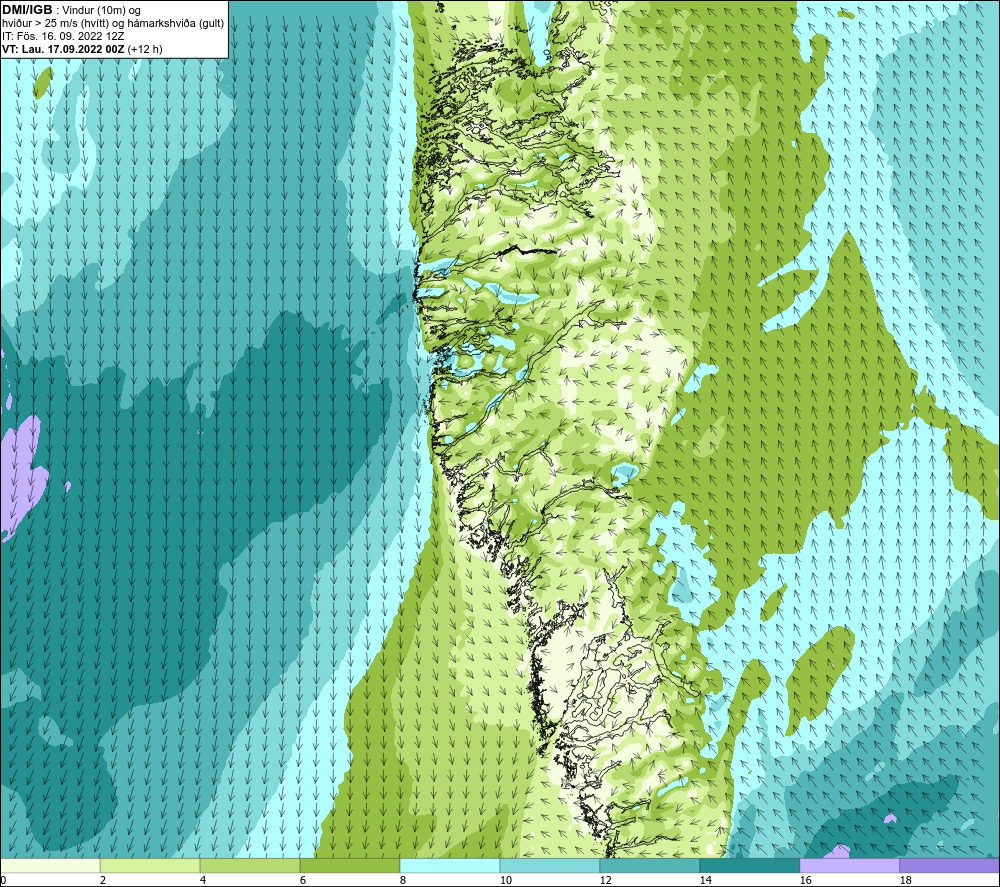Click the olive green 6–8 m/s legend swatch
Screen dimensions: 1000x887
[350, 866]
